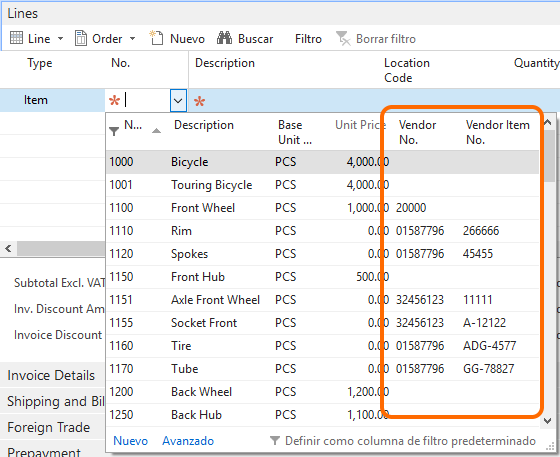Open the Line menu grid icon
Viewport: 560px width, 457px height.
16,38
